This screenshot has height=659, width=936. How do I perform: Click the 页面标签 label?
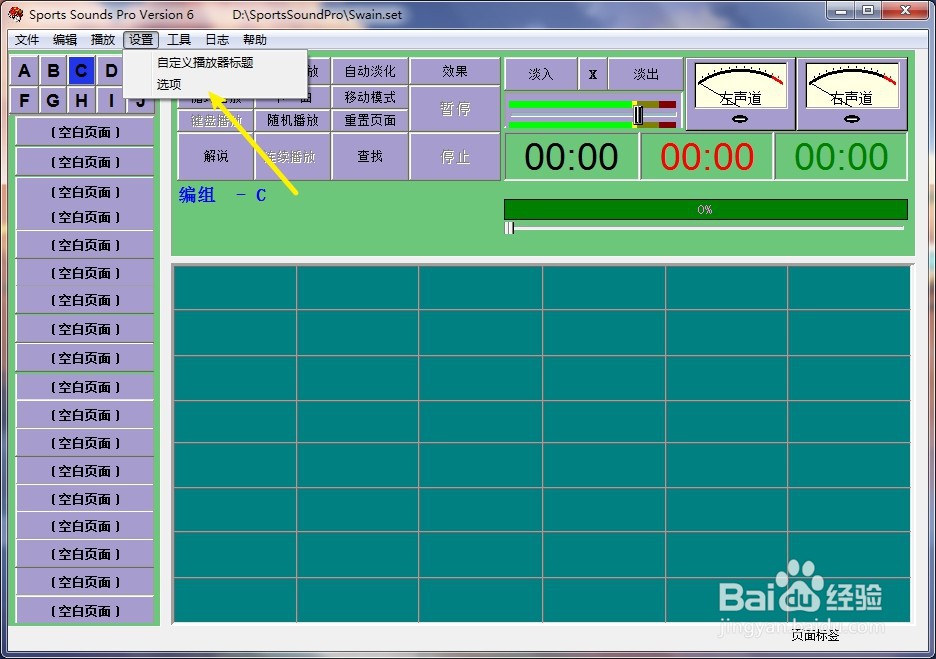(x=815, y=636)
